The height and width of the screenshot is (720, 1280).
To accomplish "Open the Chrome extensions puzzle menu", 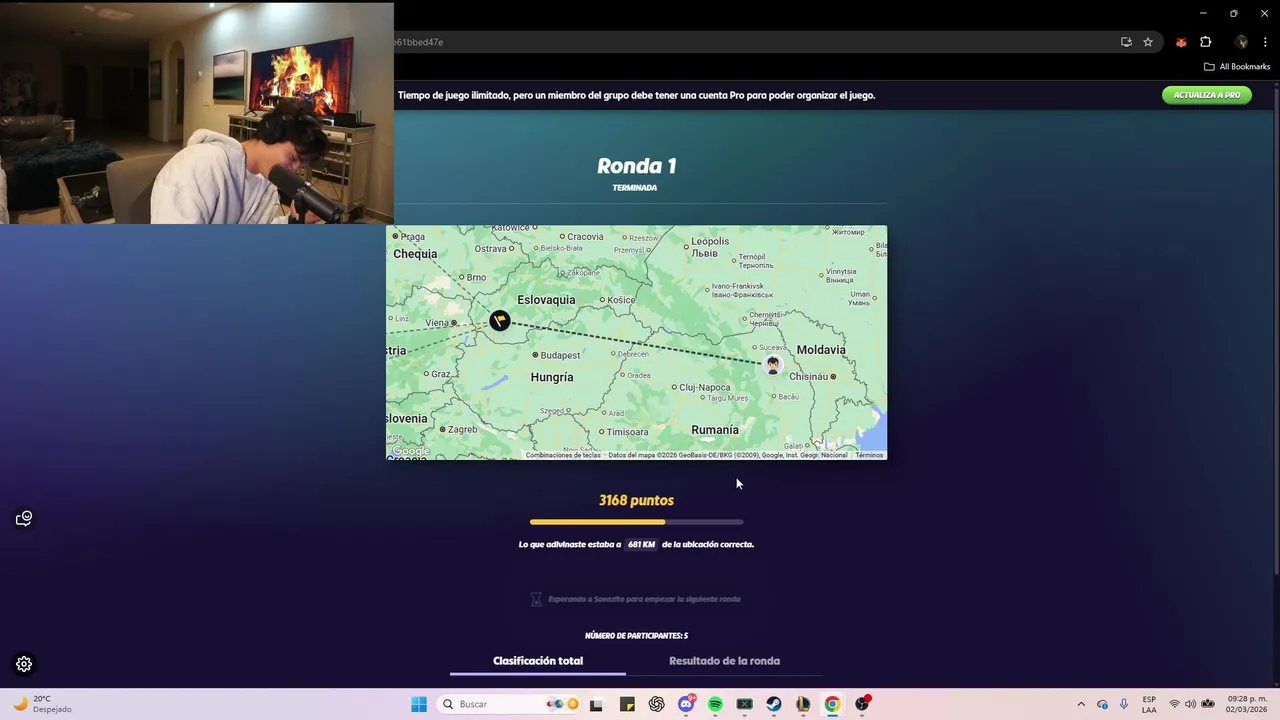I will 1205,42.
